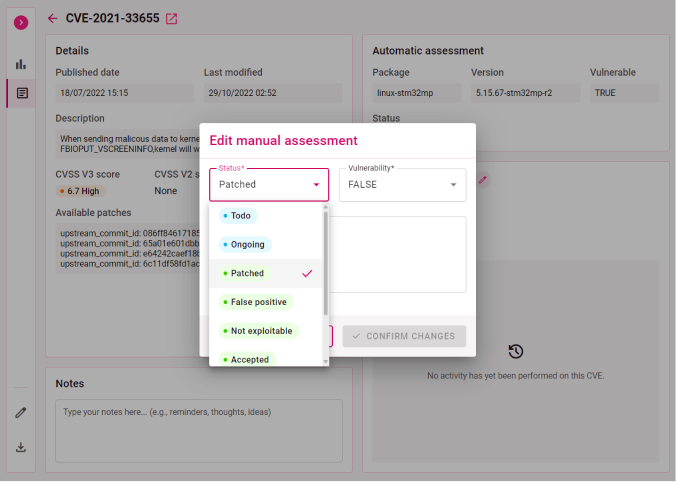The image size is (676, 483).
Task: Click the 6.7 High CVSS V3 badge
Action: coord(80,191)
